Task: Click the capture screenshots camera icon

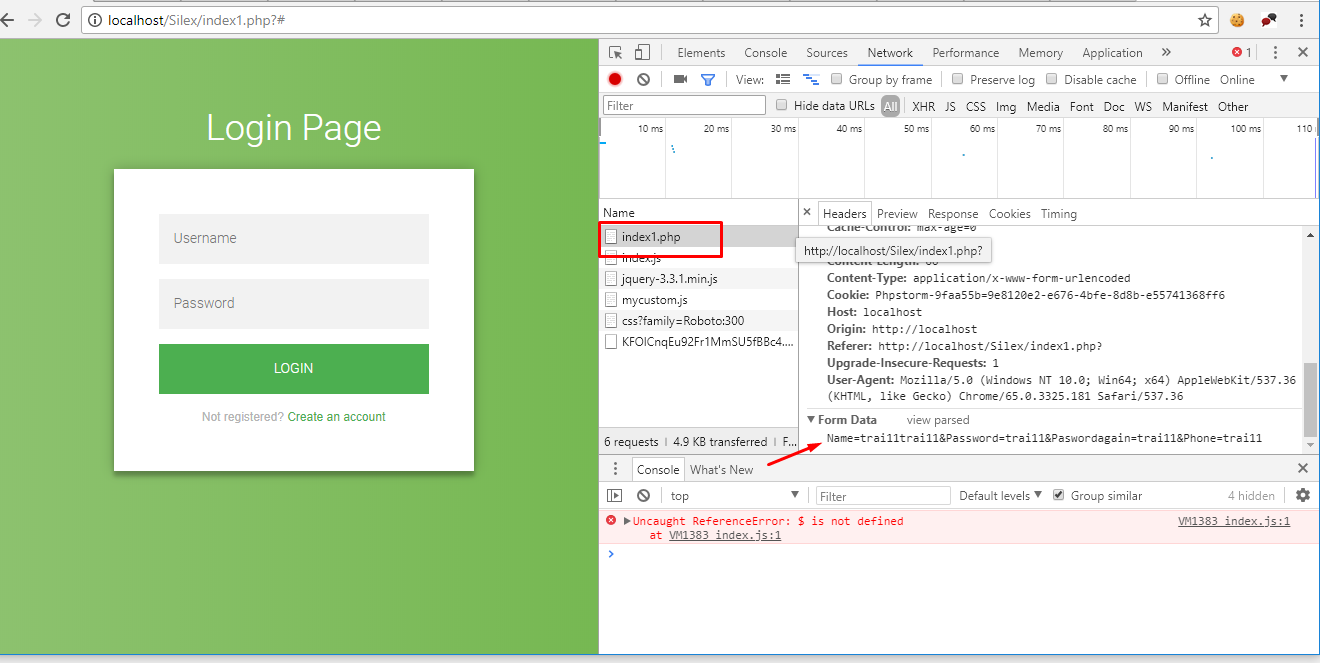Action: 680,79
